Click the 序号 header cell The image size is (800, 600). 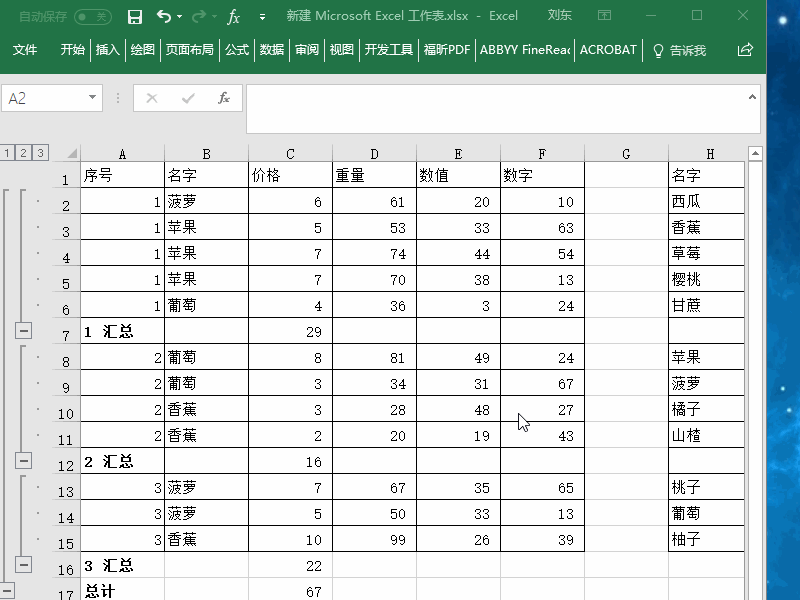click(x=122, y=175)
